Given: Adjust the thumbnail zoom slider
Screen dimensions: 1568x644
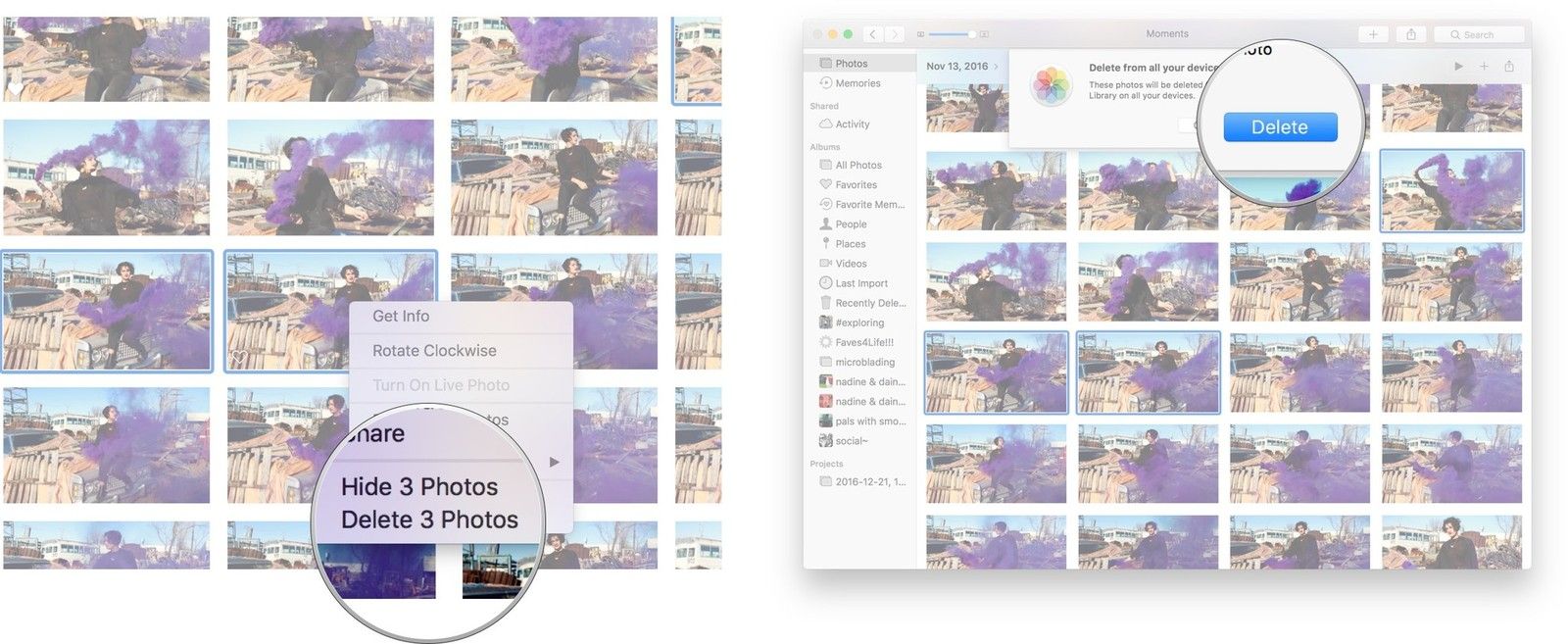Looking at the screenshot, I should 971,34.
